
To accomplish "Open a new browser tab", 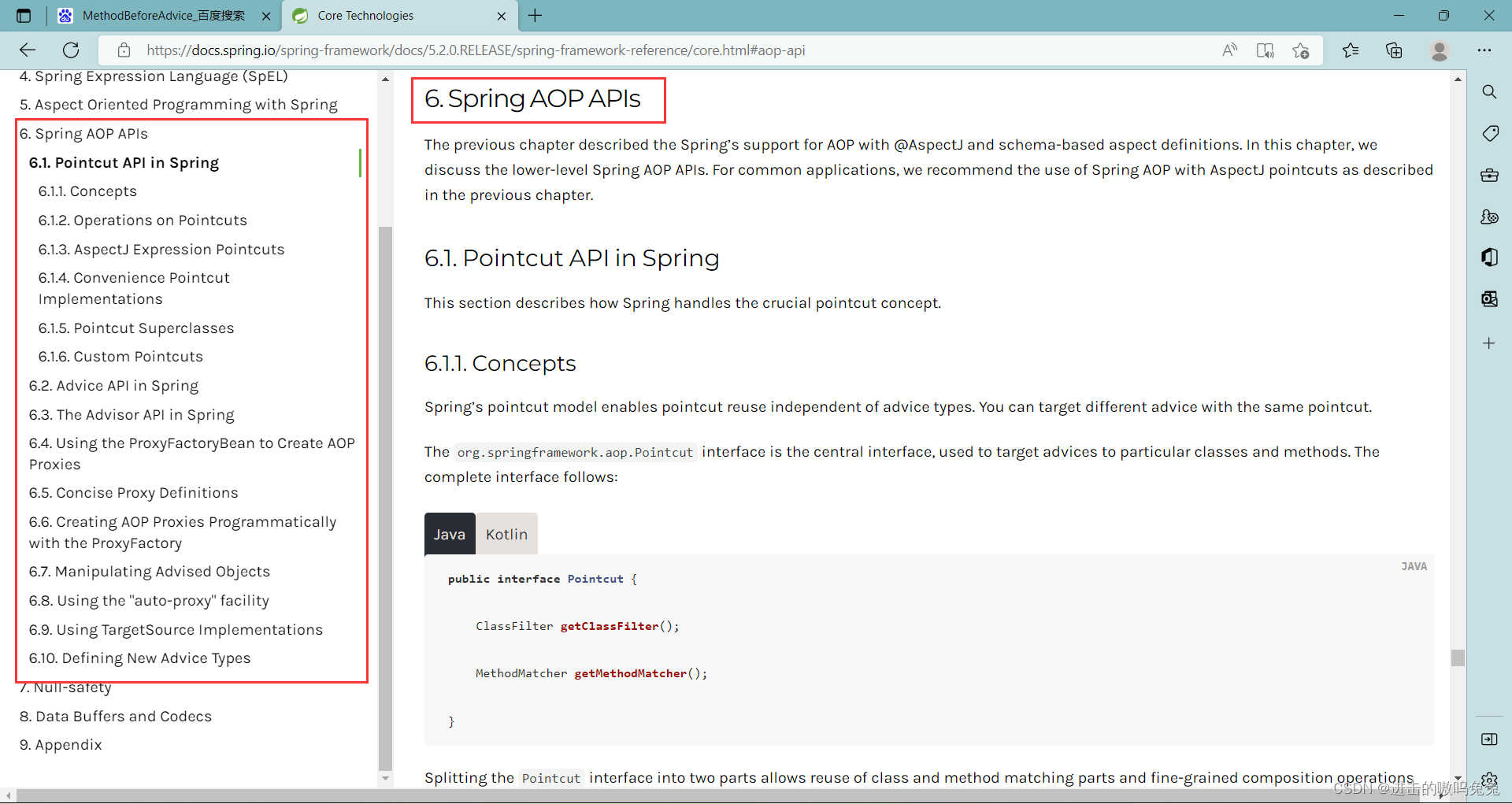I will 535,16.
